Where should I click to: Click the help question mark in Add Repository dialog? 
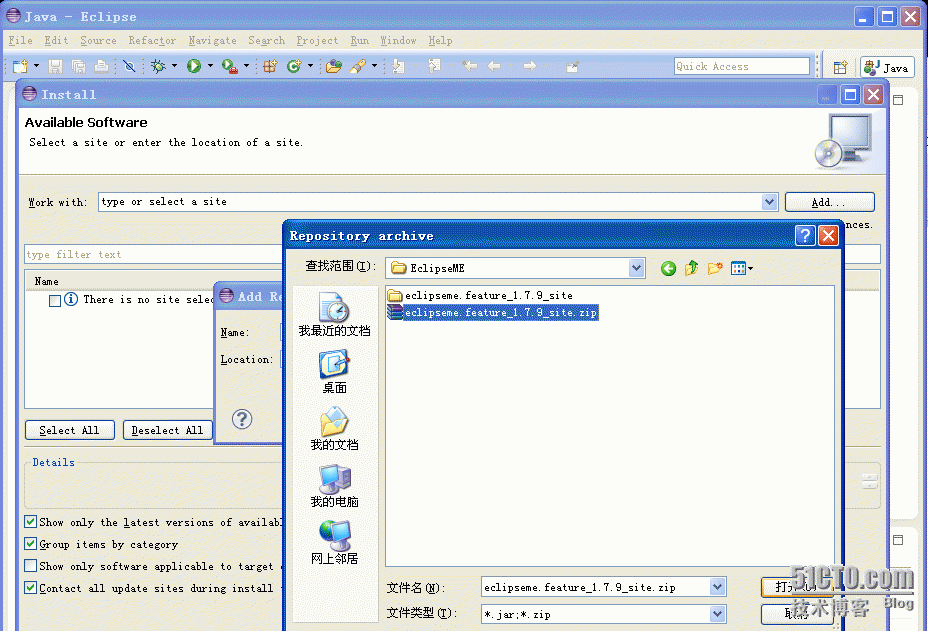[242, 419]
